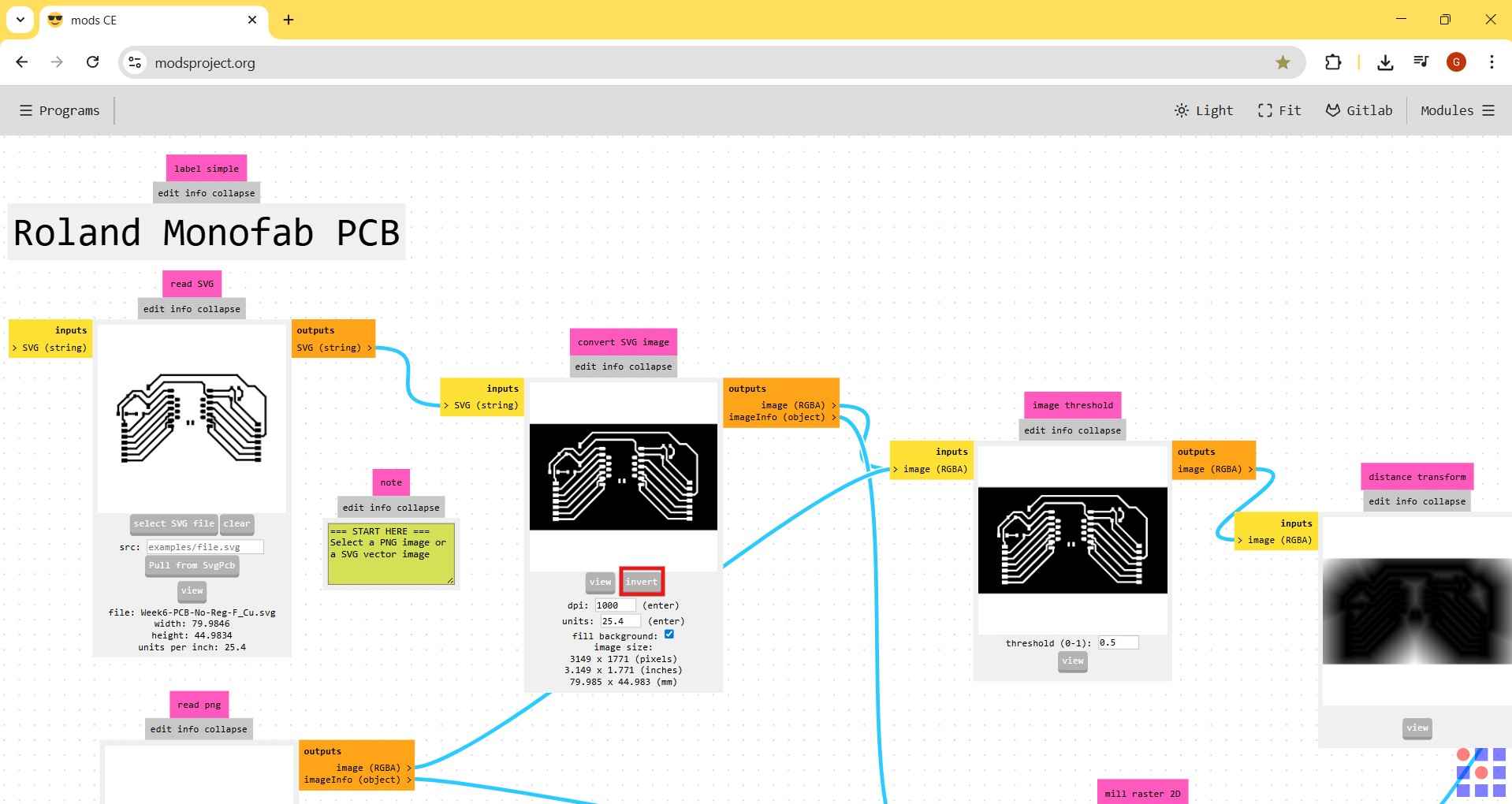
Task: Edit the note module
Action: coord(353,508)
